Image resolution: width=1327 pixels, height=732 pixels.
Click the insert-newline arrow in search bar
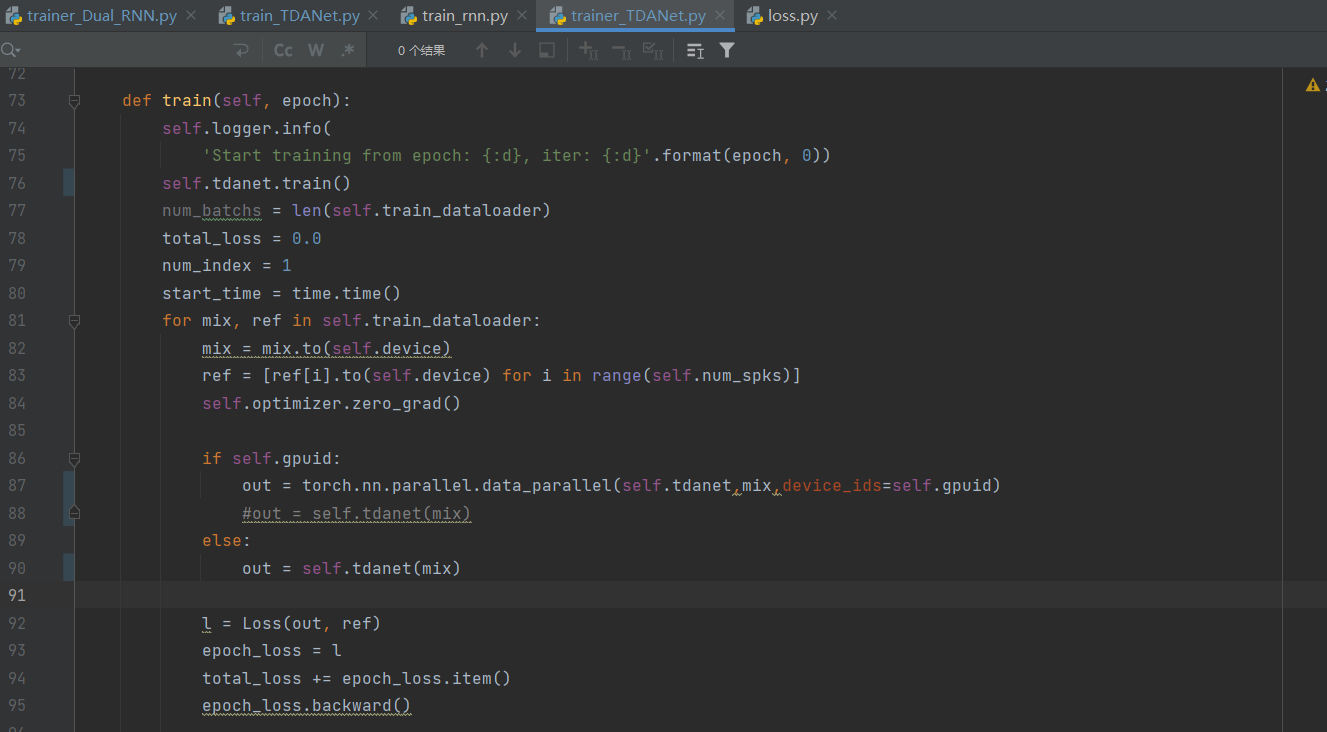(240, 49)
